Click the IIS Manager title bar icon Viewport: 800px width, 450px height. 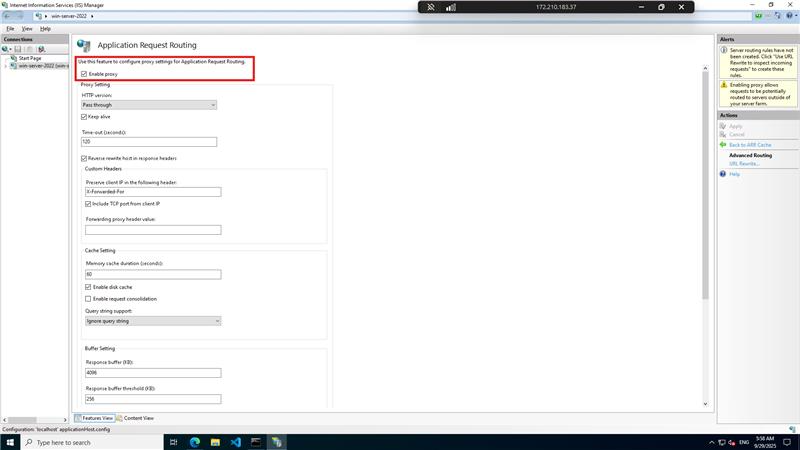(5, 5)
